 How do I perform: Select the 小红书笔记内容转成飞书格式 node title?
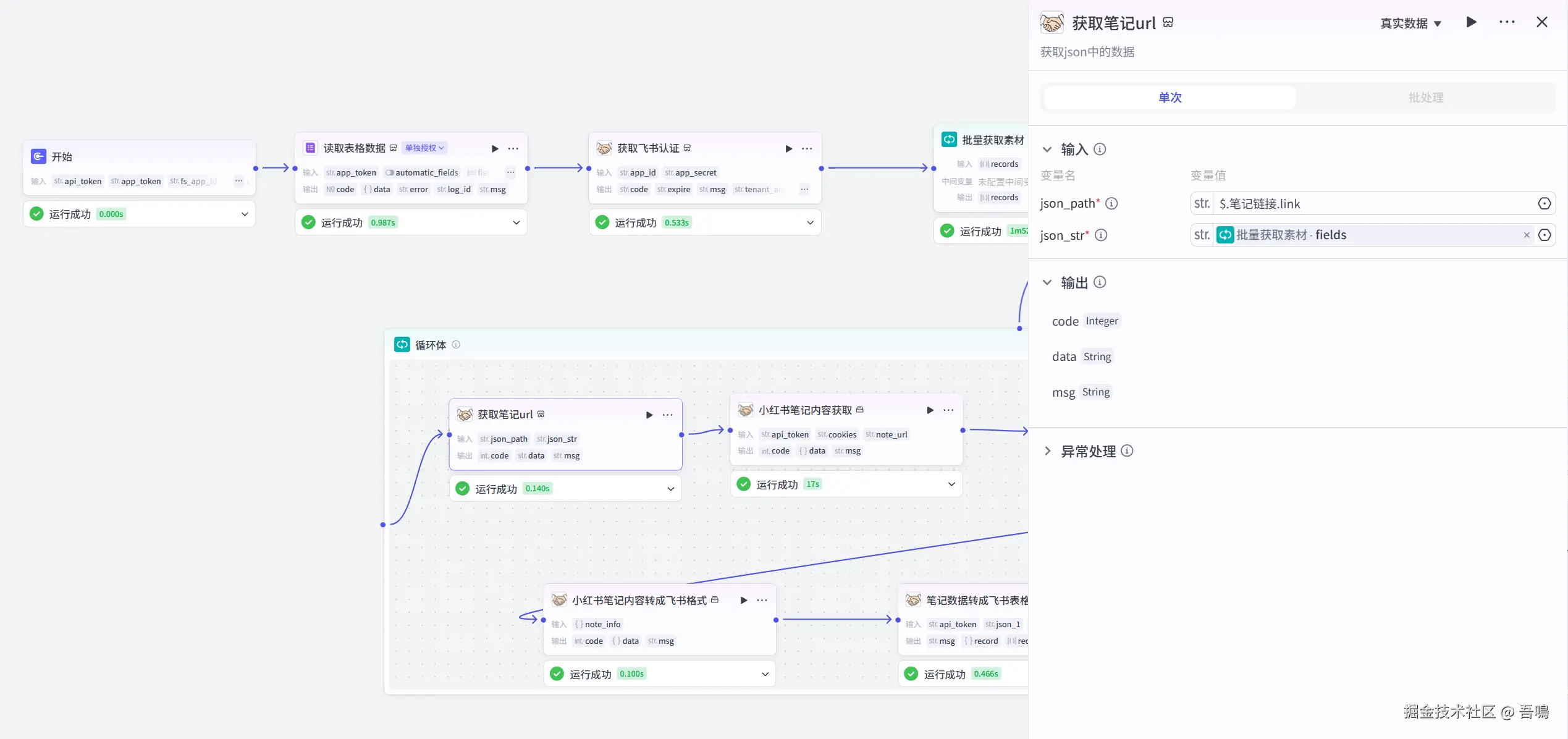coord(639,601)
